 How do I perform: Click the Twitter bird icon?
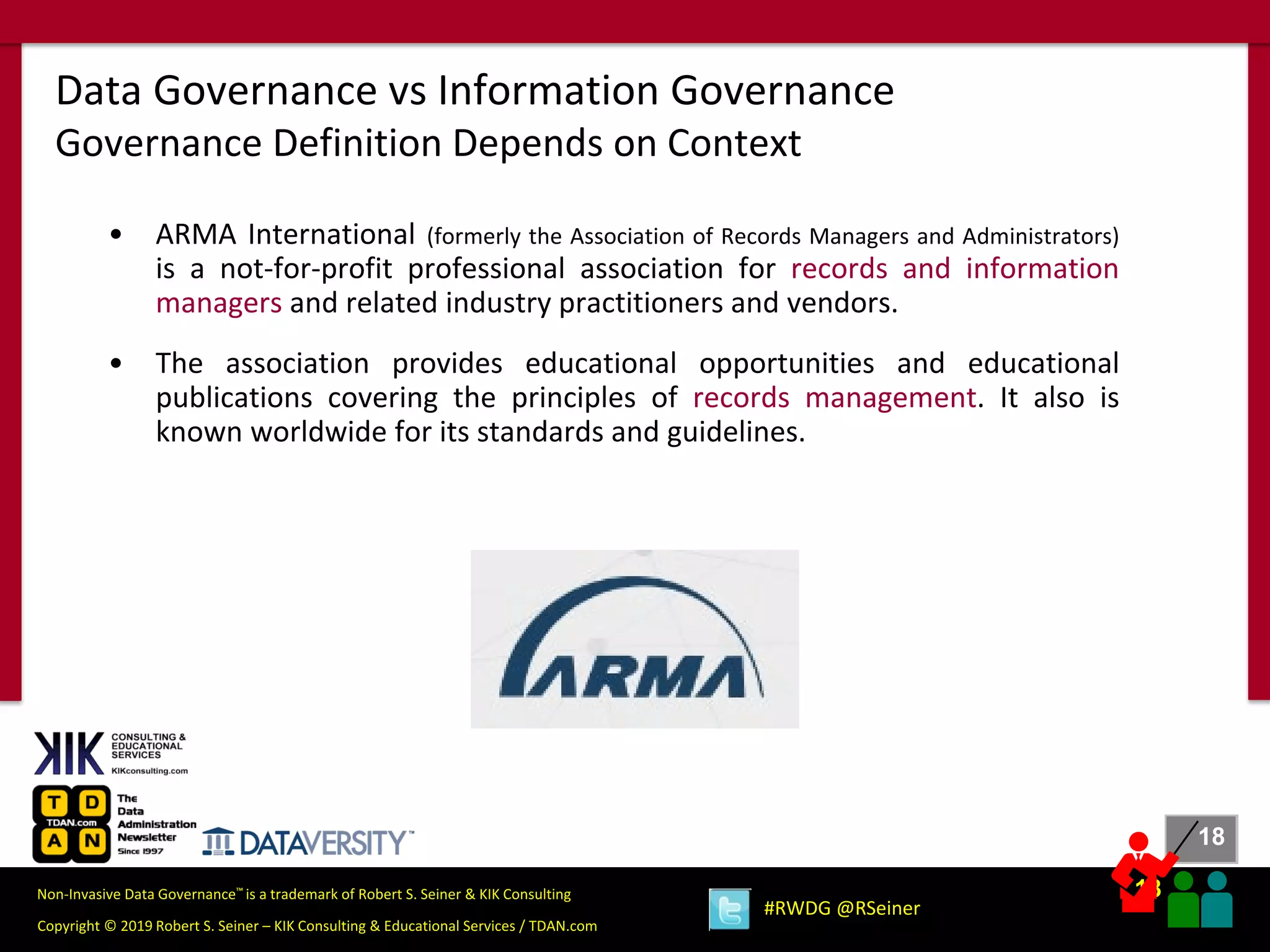point(729,909)
